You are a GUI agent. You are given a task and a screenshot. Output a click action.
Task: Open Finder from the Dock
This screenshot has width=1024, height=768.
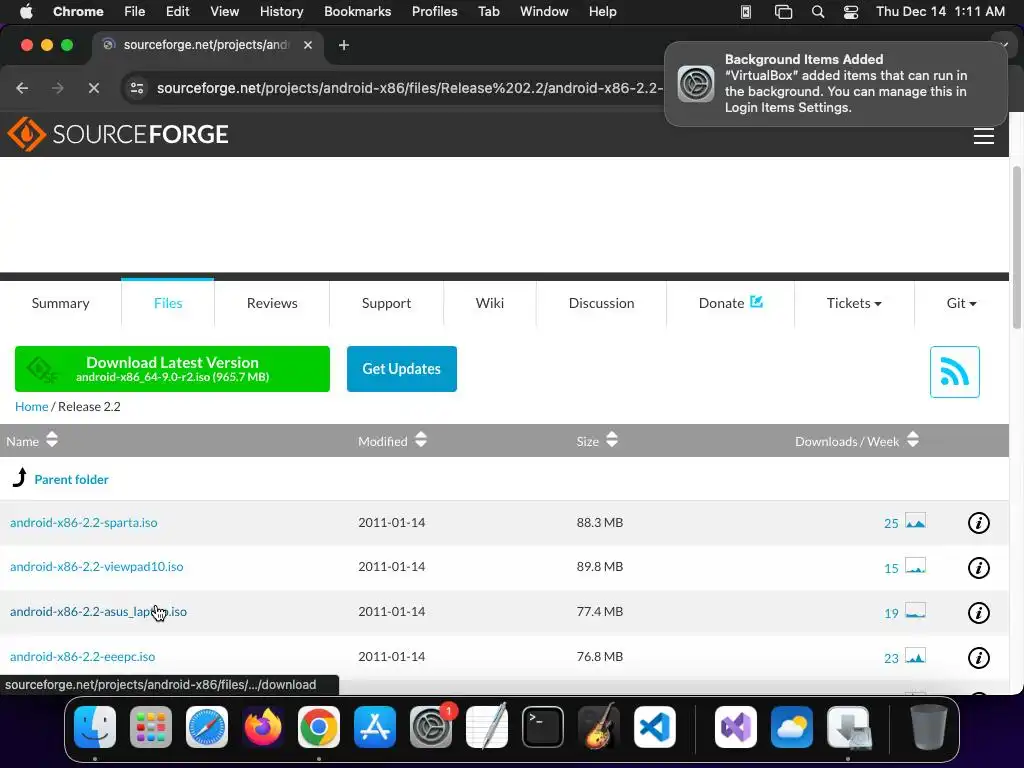[95, 727]
